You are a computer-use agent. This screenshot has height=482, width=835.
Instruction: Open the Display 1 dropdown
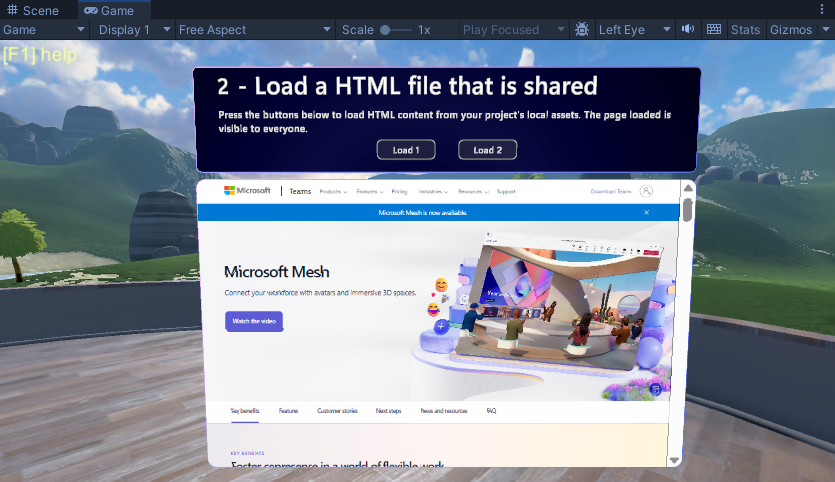pyautogui.click(x=134, y=30)
